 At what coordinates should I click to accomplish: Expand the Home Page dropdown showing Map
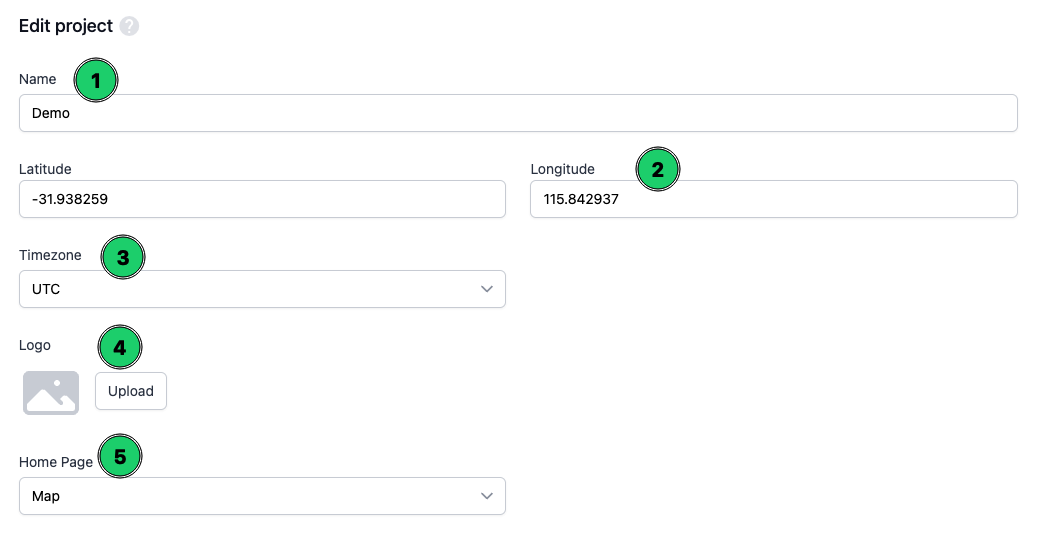tap(262, 496)
